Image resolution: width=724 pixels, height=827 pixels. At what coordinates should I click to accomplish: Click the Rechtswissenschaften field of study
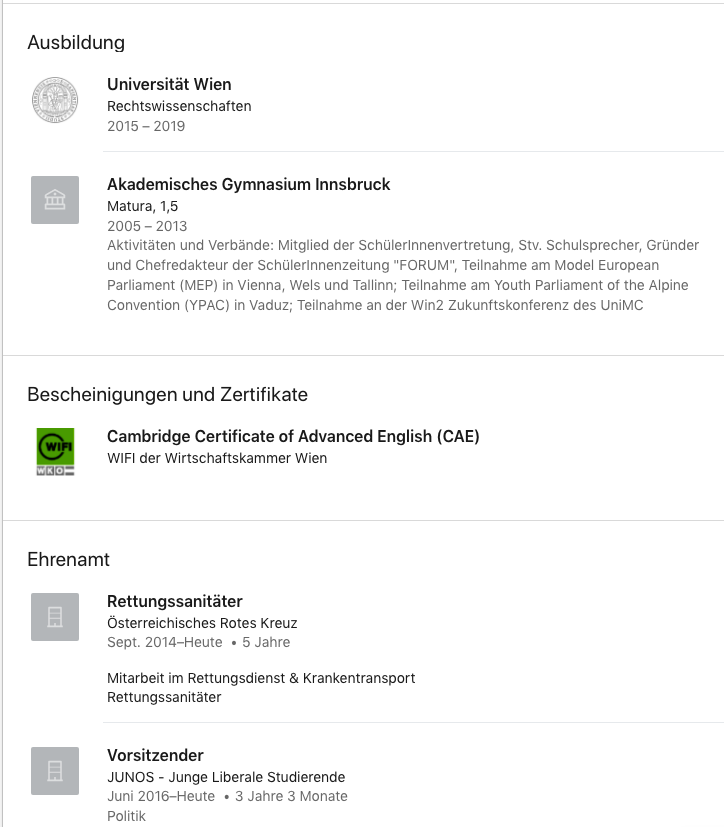tap(179, 107)
